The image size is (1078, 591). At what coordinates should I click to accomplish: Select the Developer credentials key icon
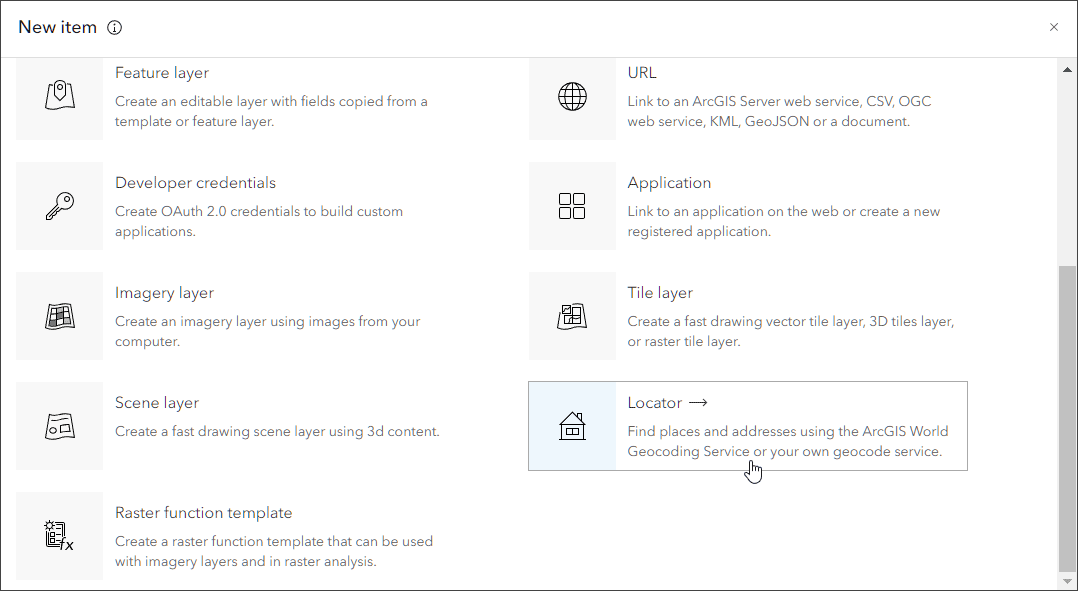60,206
